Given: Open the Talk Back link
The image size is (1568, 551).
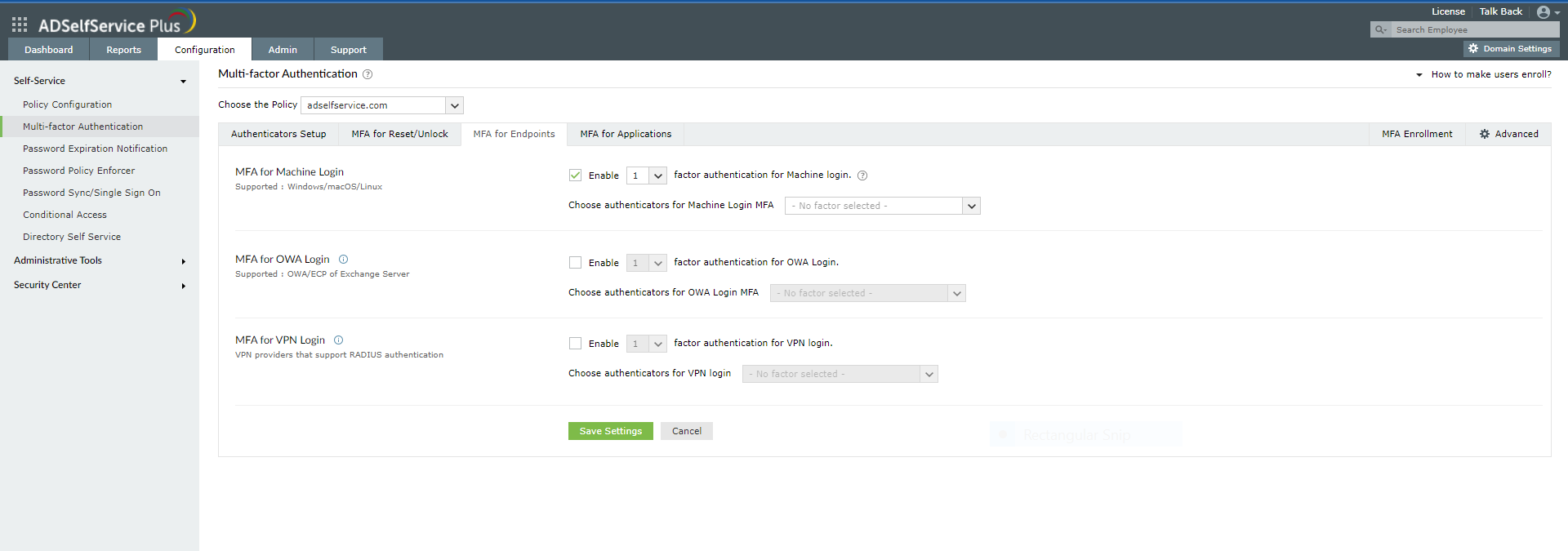Looking at the screenshot, I should (1501, 11).
